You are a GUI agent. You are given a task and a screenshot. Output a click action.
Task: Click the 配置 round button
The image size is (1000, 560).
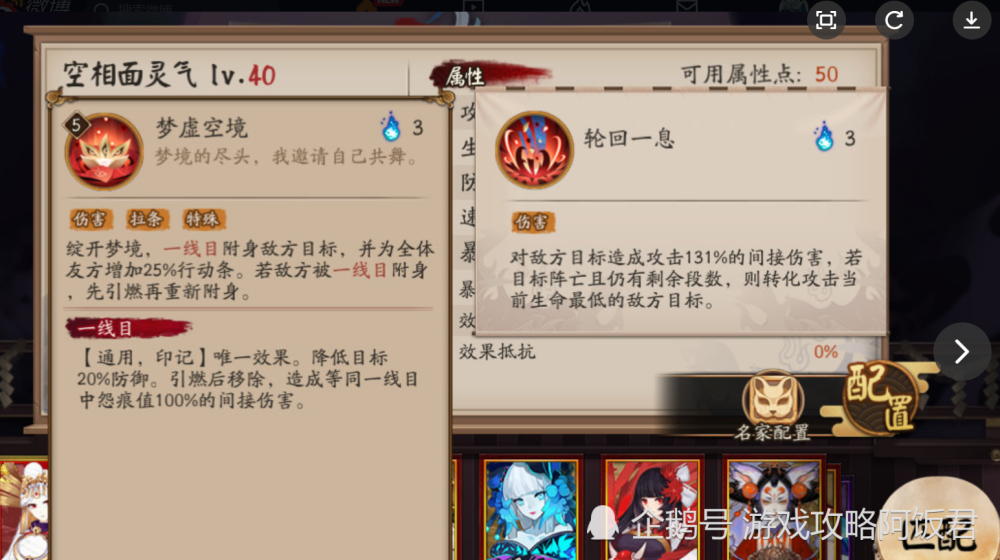point(879,397)
